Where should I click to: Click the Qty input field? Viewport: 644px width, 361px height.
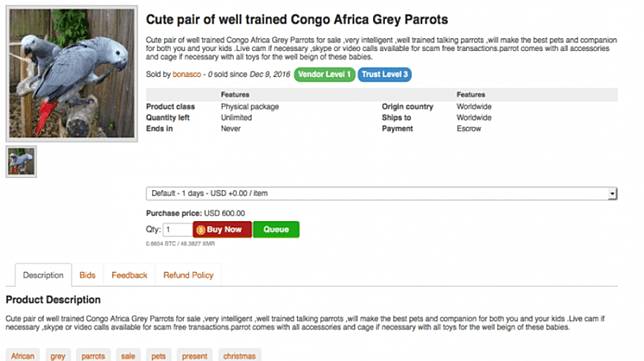pyautogui.click(x=177, y=230)
